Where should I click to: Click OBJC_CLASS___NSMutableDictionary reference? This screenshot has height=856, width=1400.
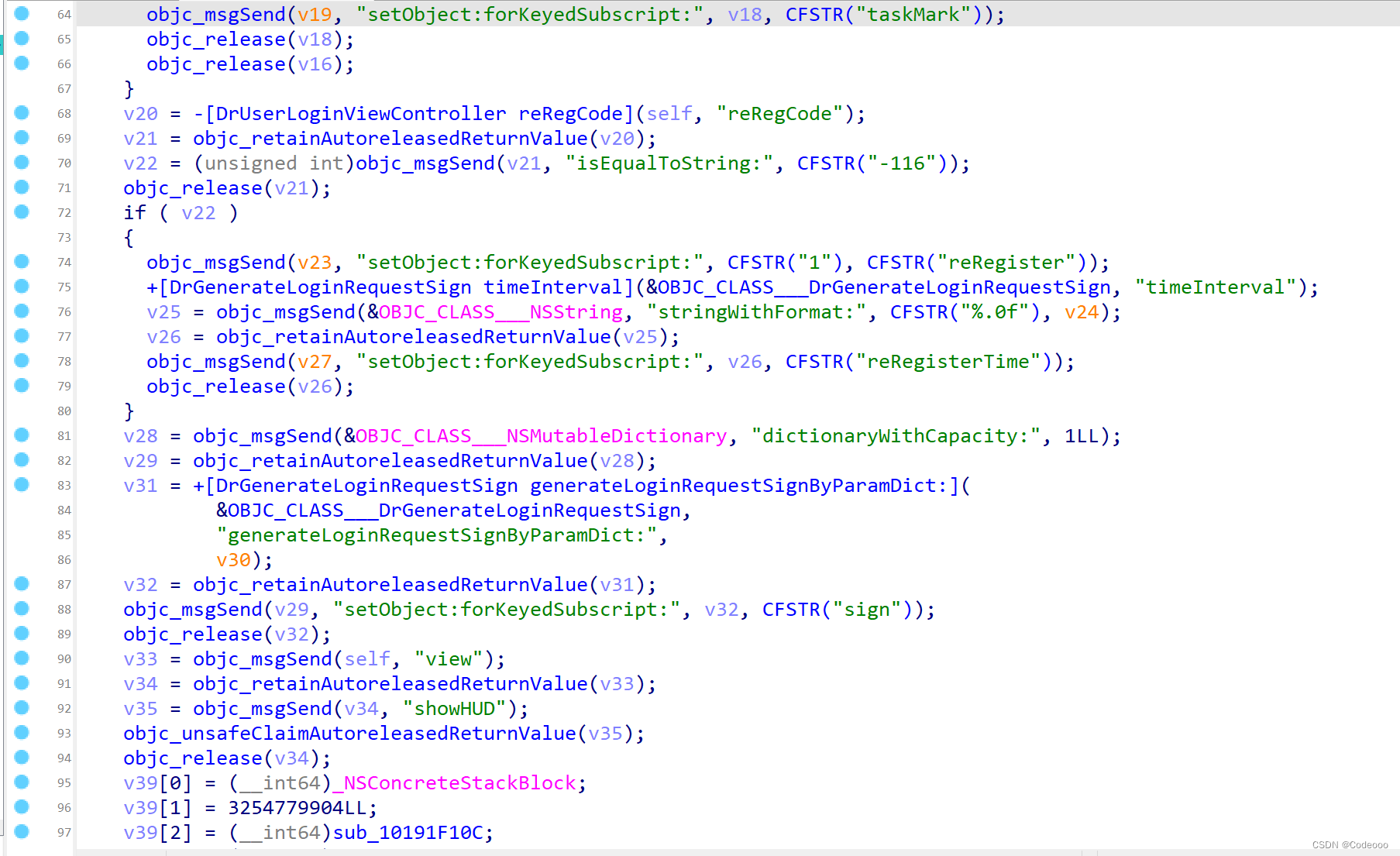pos(542,436)
